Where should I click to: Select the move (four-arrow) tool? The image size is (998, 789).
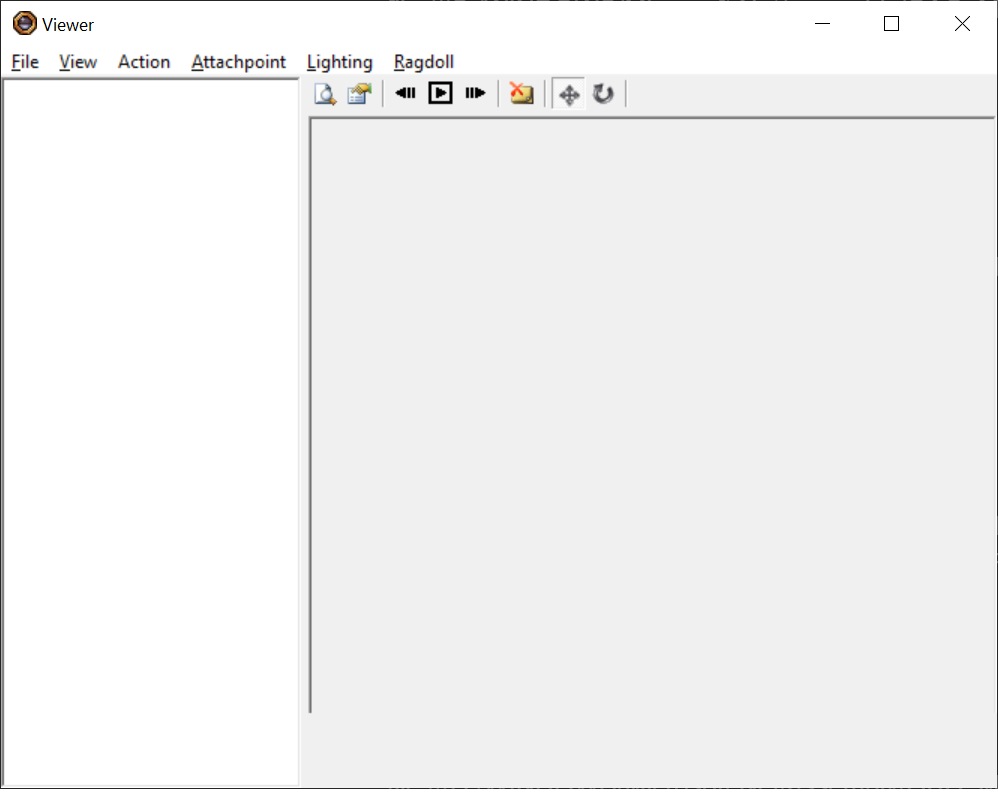[568, 94]
